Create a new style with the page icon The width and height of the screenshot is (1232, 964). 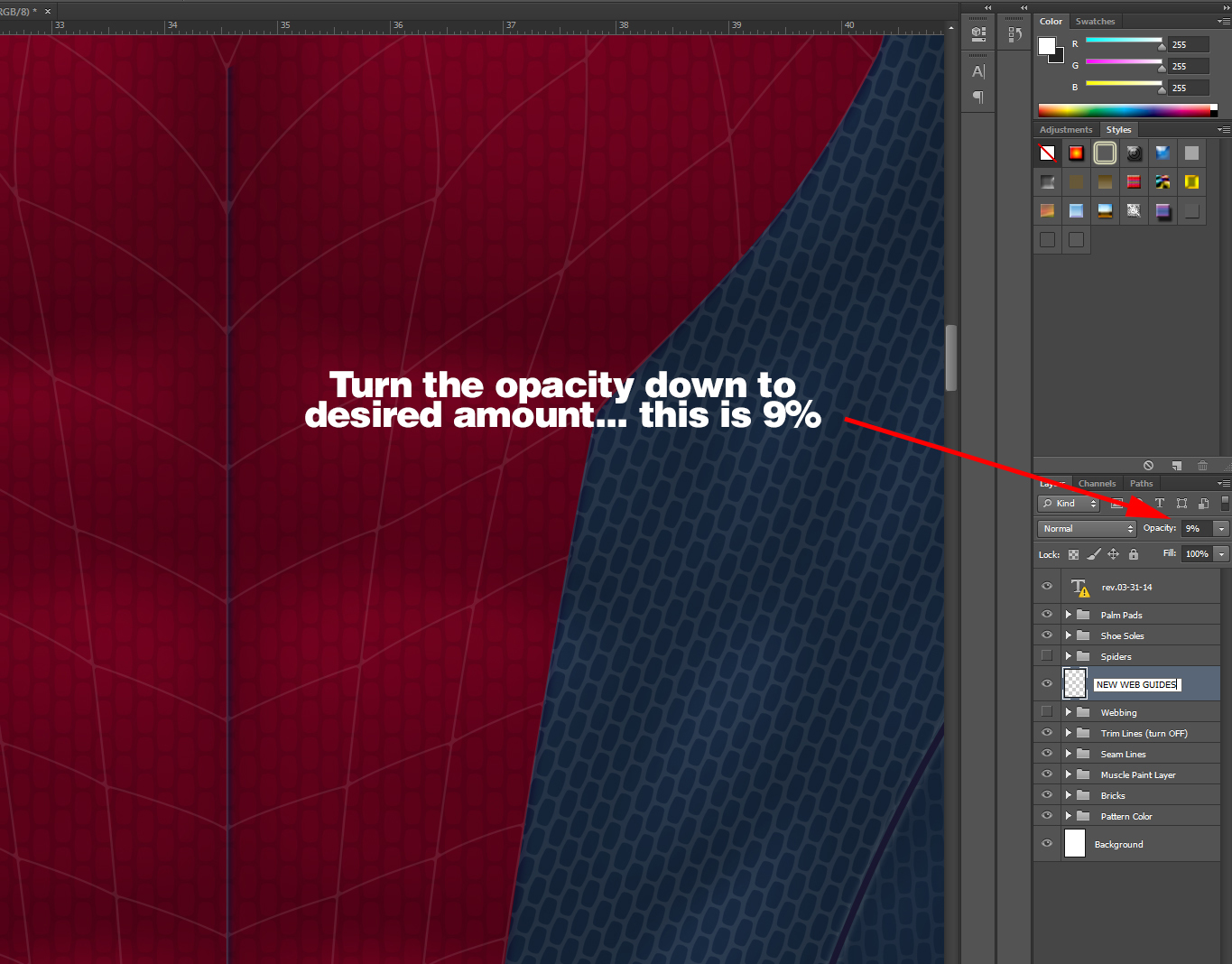point(1176,466)
